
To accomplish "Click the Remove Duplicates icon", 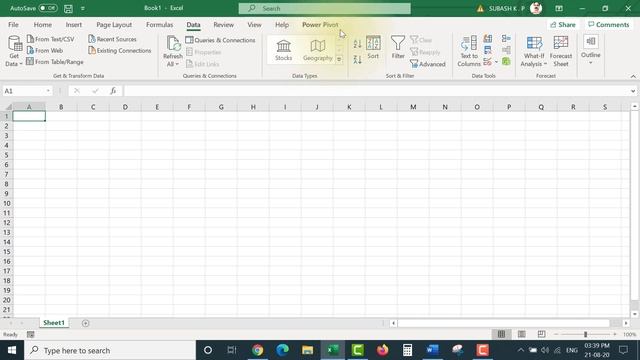I will pos(488,50).
